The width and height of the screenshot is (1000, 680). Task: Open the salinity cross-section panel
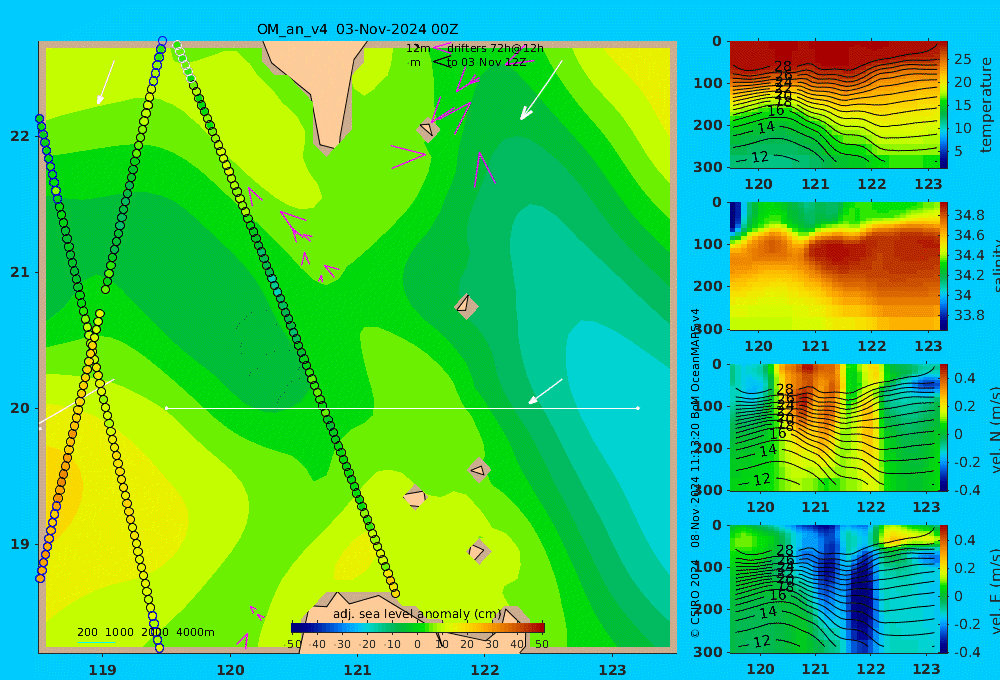point(834,266)
